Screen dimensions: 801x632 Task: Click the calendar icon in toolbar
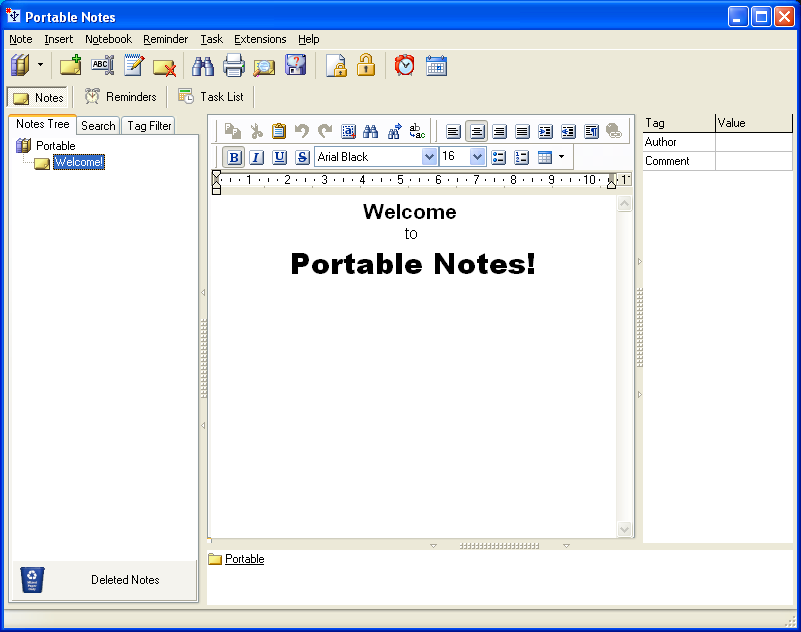pyautogui.click(x=436, y=65)
